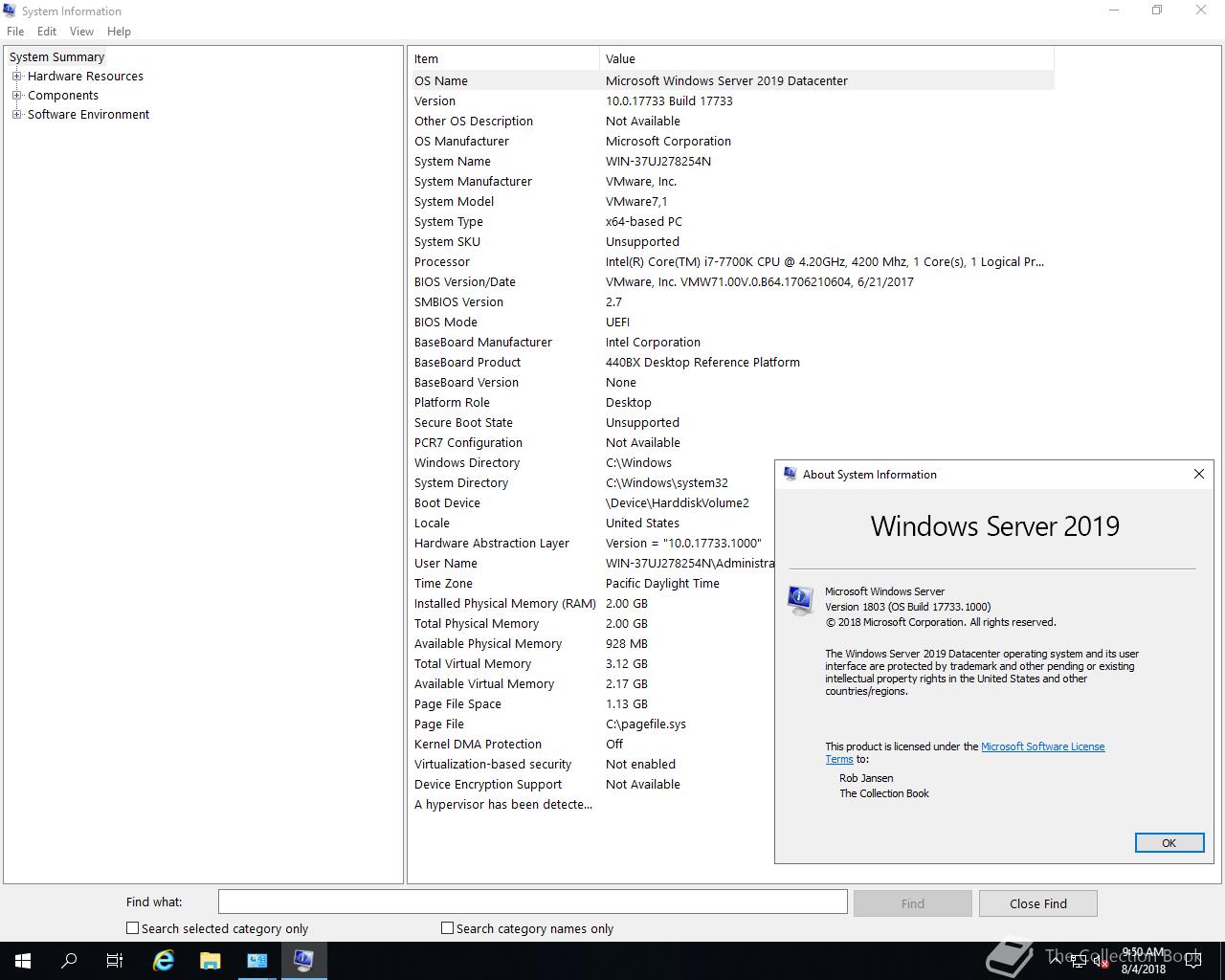Viewport: 1225px width, 980px height.
Task: Open the volume icon in system tray
Action: coord(1100,961)
